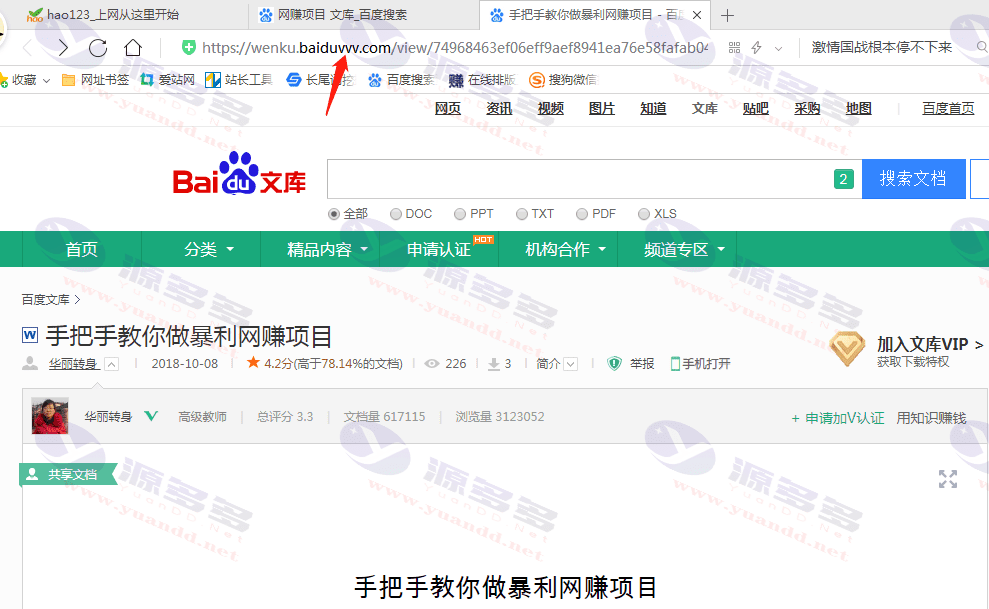The width and height of the screenshot is (989, 609).
Task: Click the lightning speed mode icon
Action: pos(757,47)
